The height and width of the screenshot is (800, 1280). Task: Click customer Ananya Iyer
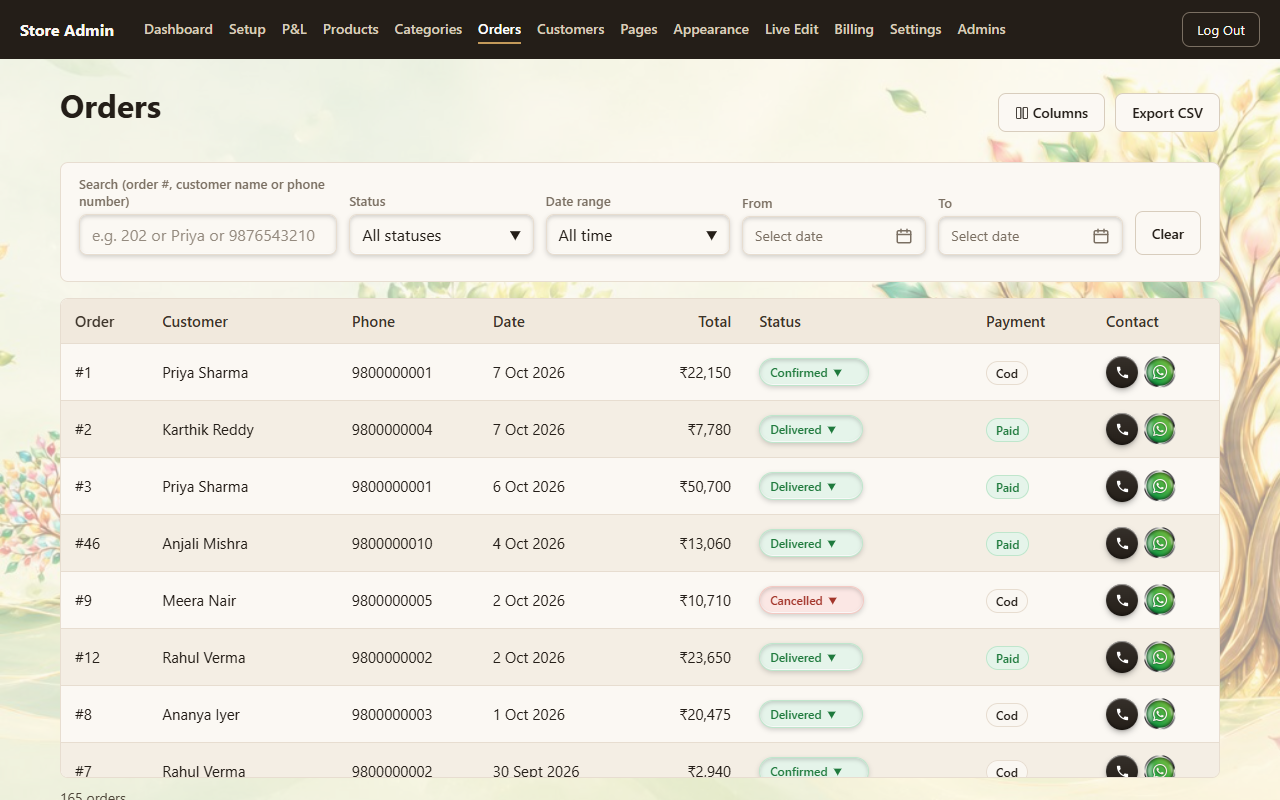[201, 715]
